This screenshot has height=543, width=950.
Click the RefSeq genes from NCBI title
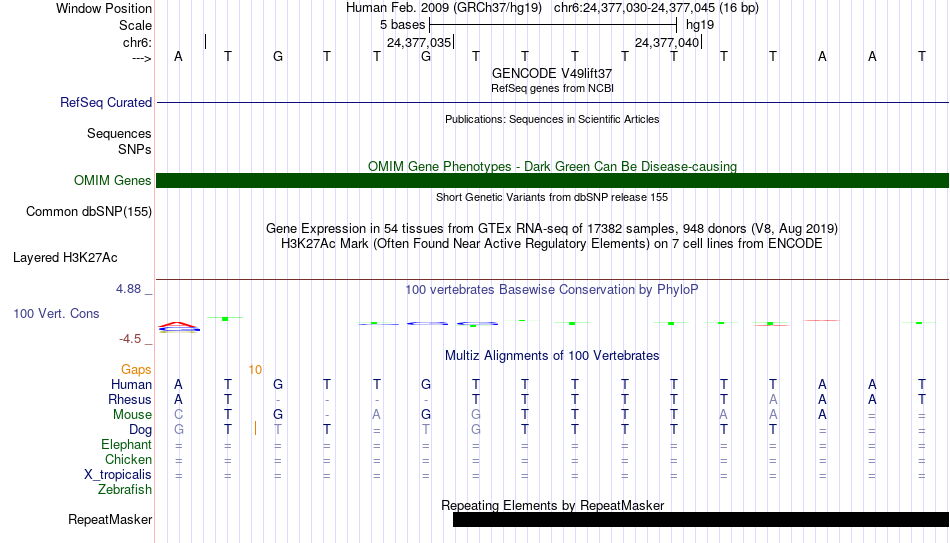click(x=552, y=88)
